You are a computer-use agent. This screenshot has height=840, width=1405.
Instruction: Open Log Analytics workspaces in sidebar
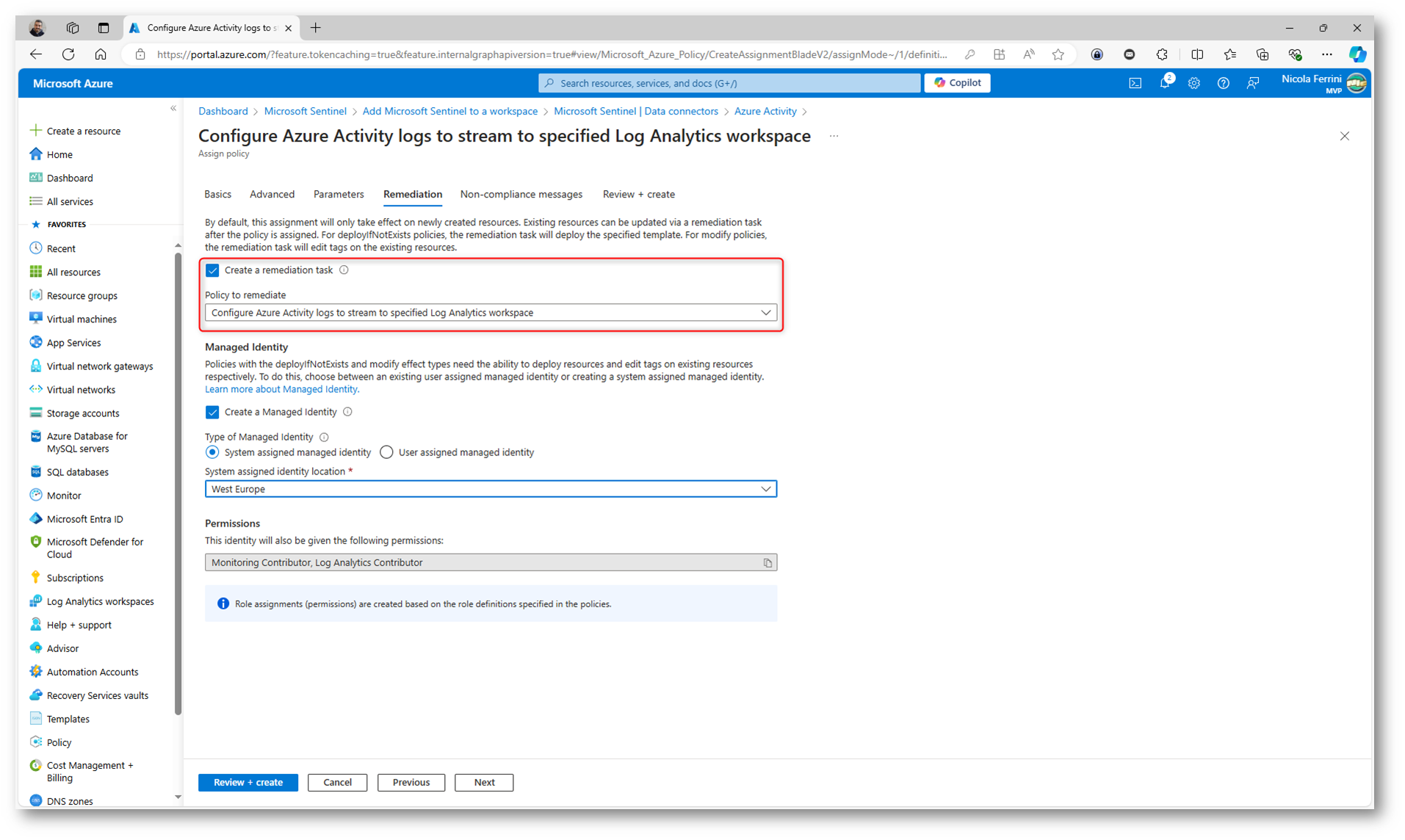click(x=100, y=601)
